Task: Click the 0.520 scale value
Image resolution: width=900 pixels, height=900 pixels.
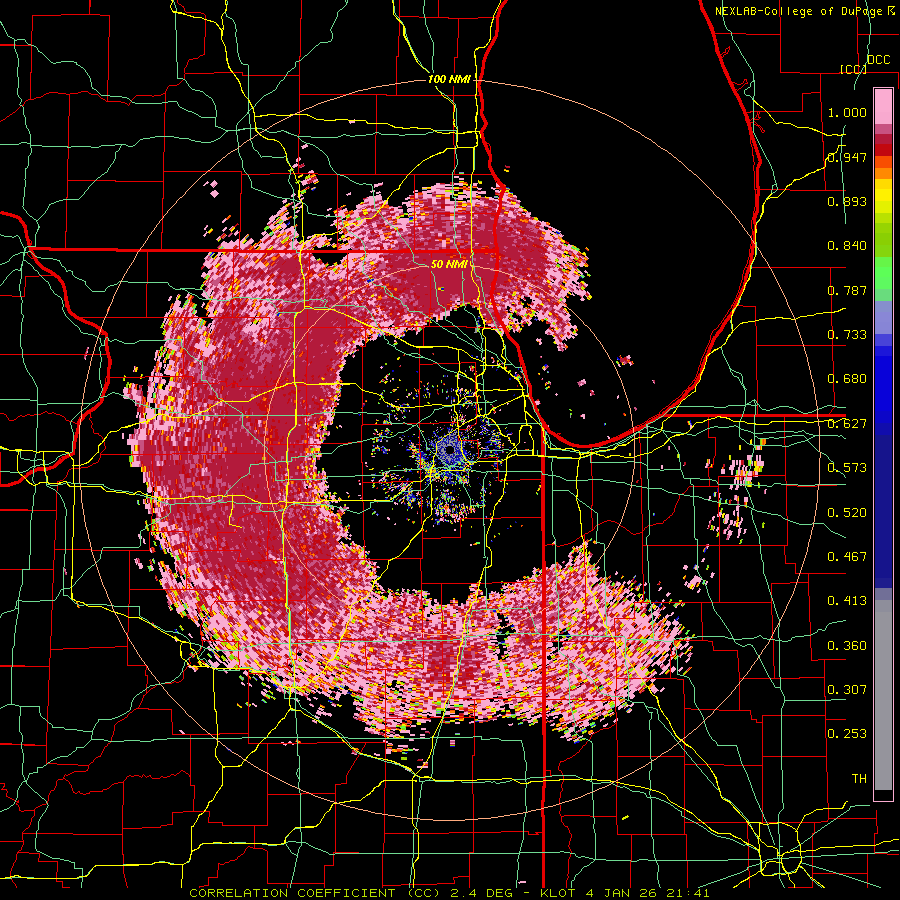Action: (847, 513)
